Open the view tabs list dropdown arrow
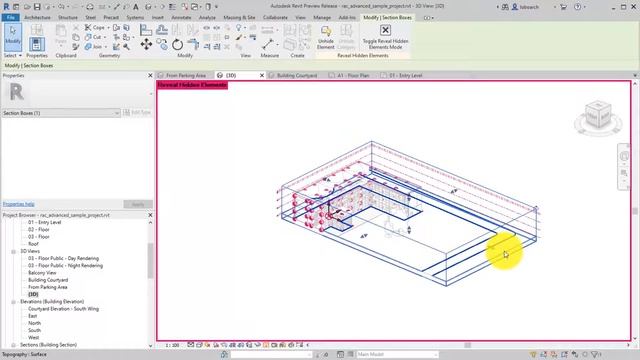This screenshot has width=640, height=360. [635, 76]
